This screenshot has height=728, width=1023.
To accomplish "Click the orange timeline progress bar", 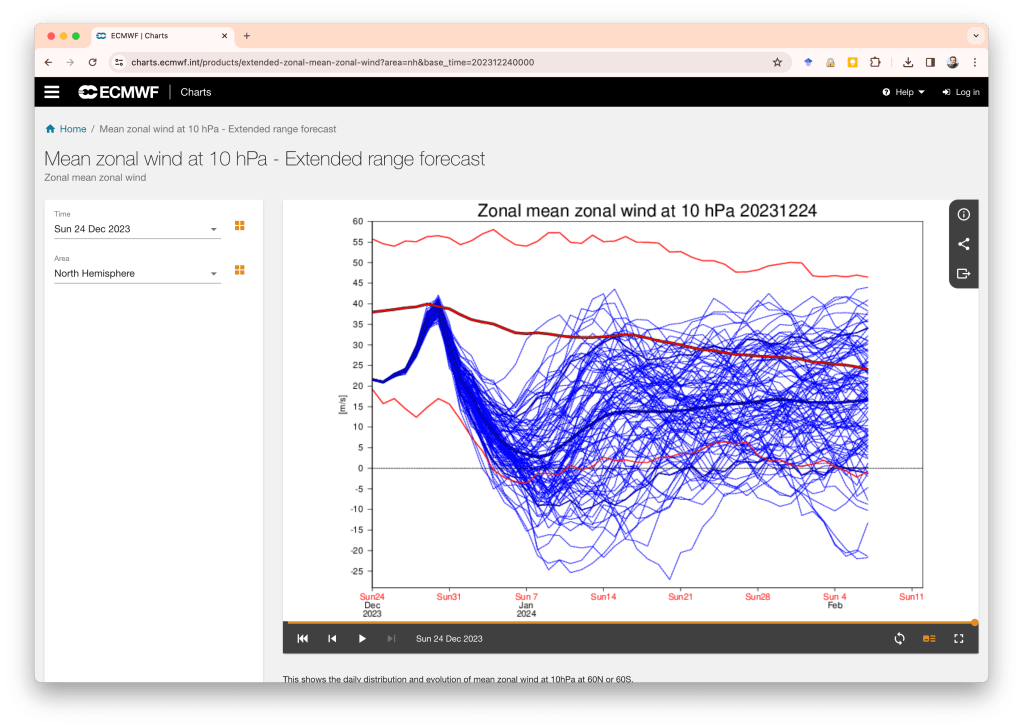I will pos(630,622).
